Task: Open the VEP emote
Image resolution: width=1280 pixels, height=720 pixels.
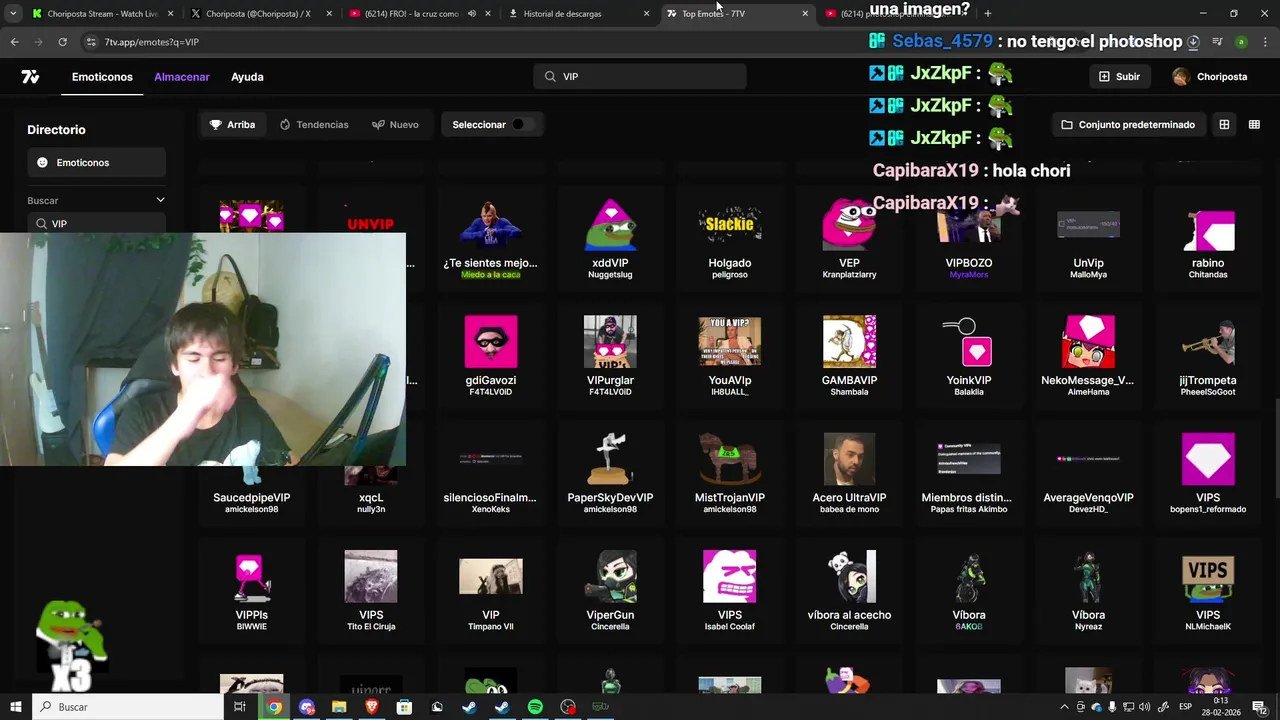Action: click(x=849, y=240)
